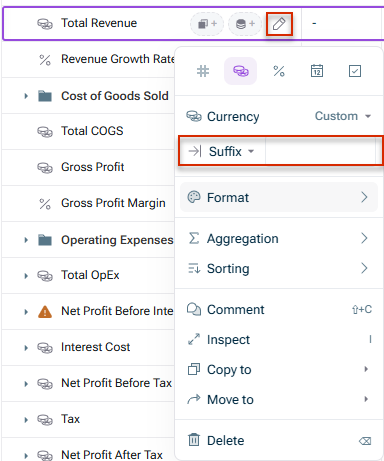384x461 pixels.
Task: Expand the Cost of Goods Sold folder
Action: (26, 96)
